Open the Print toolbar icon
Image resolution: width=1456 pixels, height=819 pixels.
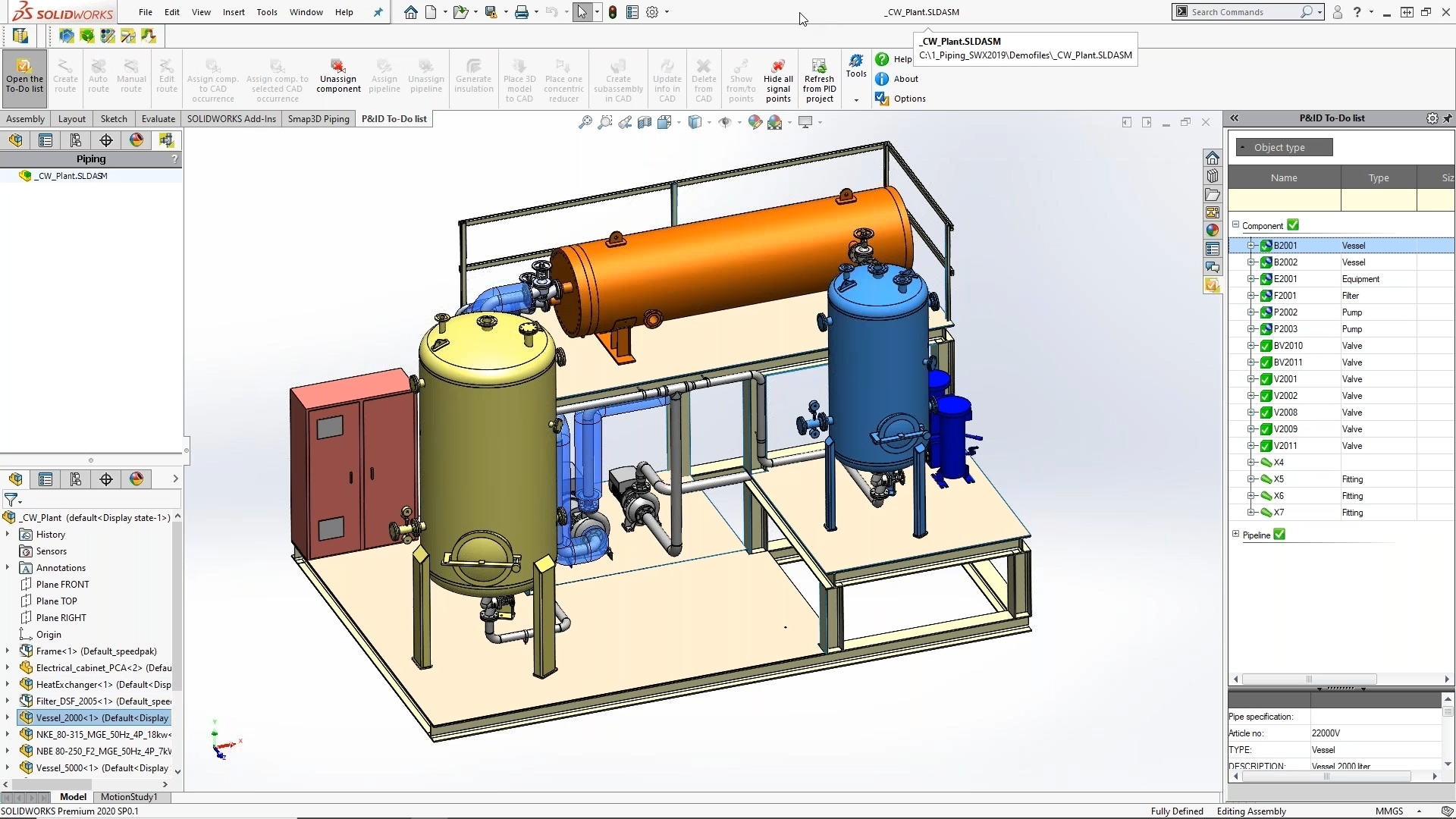(x=521, y=12)
